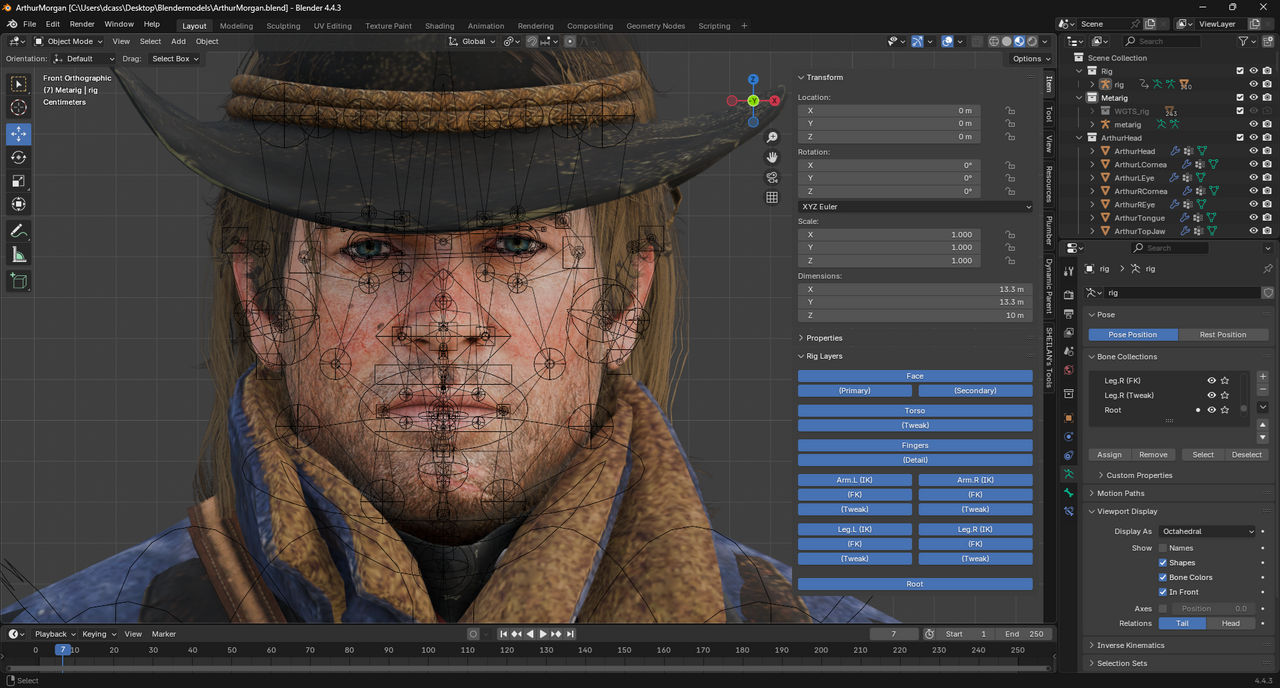
Task: Open the Select Box drag dropdown
Action: (174, 59)
